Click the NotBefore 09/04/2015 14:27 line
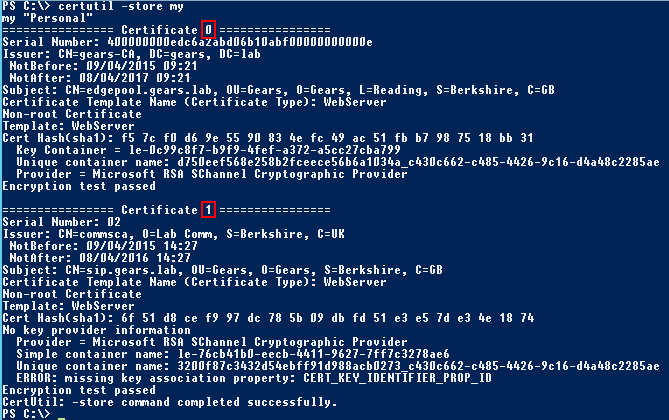The width and height of the screenshot is (669, 420). 103,246
